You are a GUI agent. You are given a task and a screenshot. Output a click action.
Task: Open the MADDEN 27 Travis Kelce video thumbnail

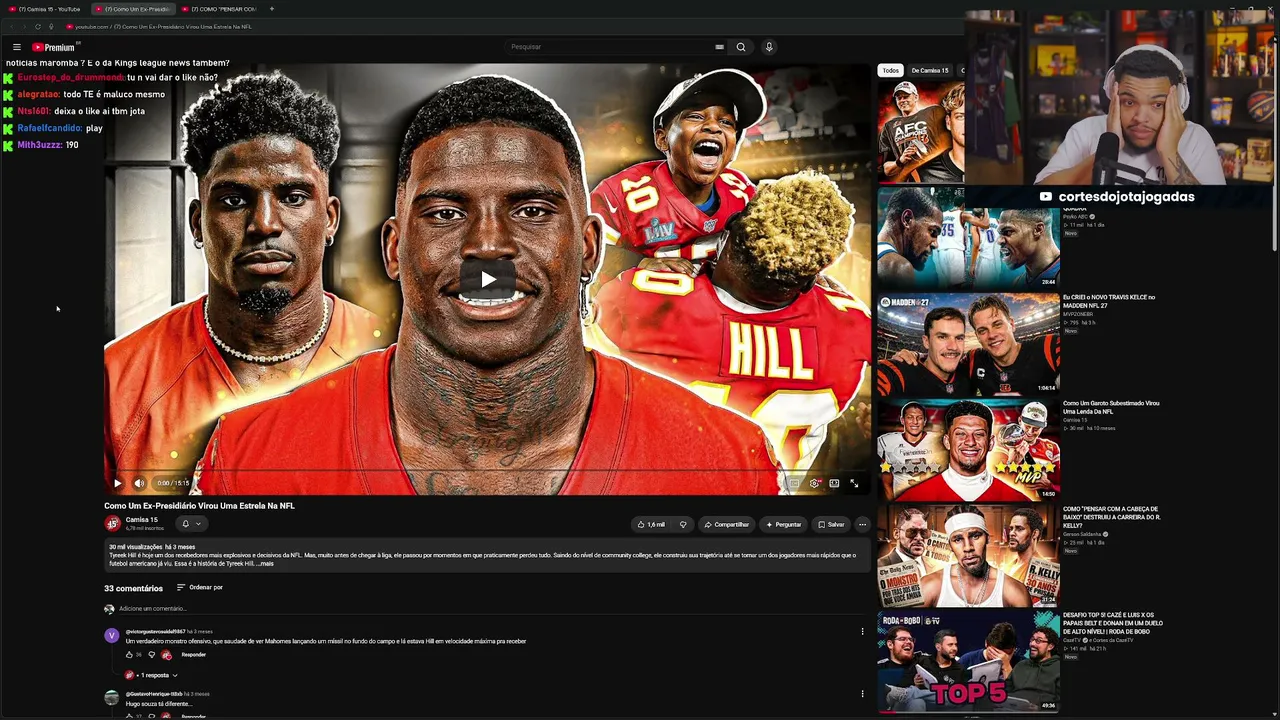[968, 343]
